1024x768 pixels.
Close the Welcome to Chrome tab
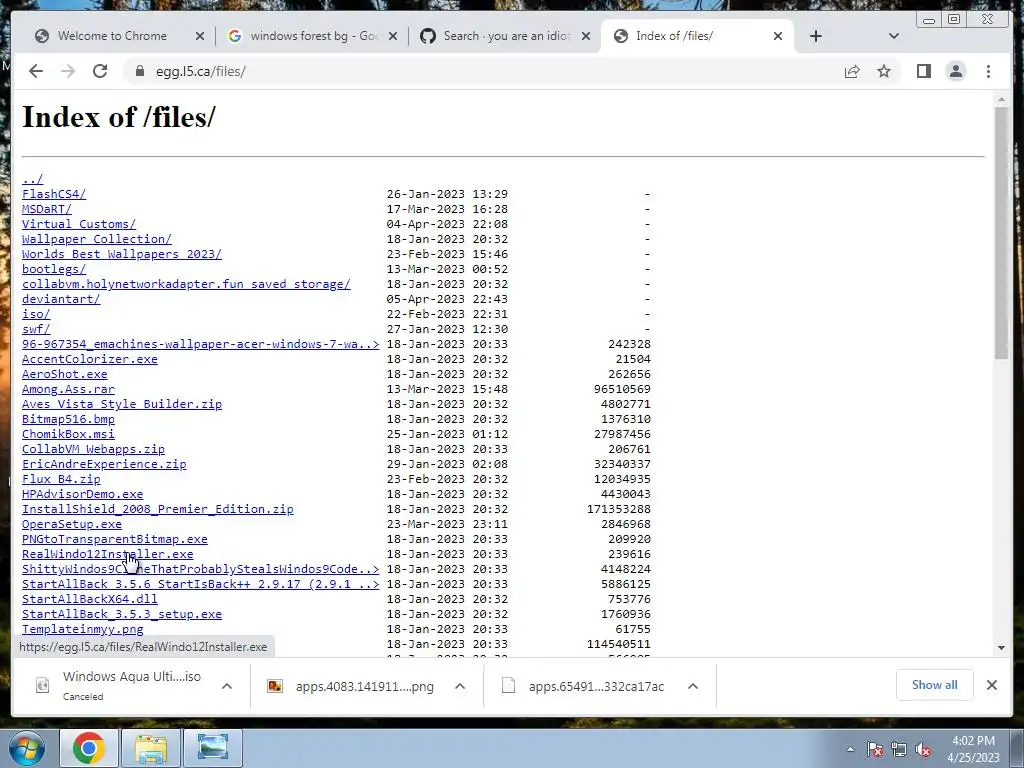[200, 36]
